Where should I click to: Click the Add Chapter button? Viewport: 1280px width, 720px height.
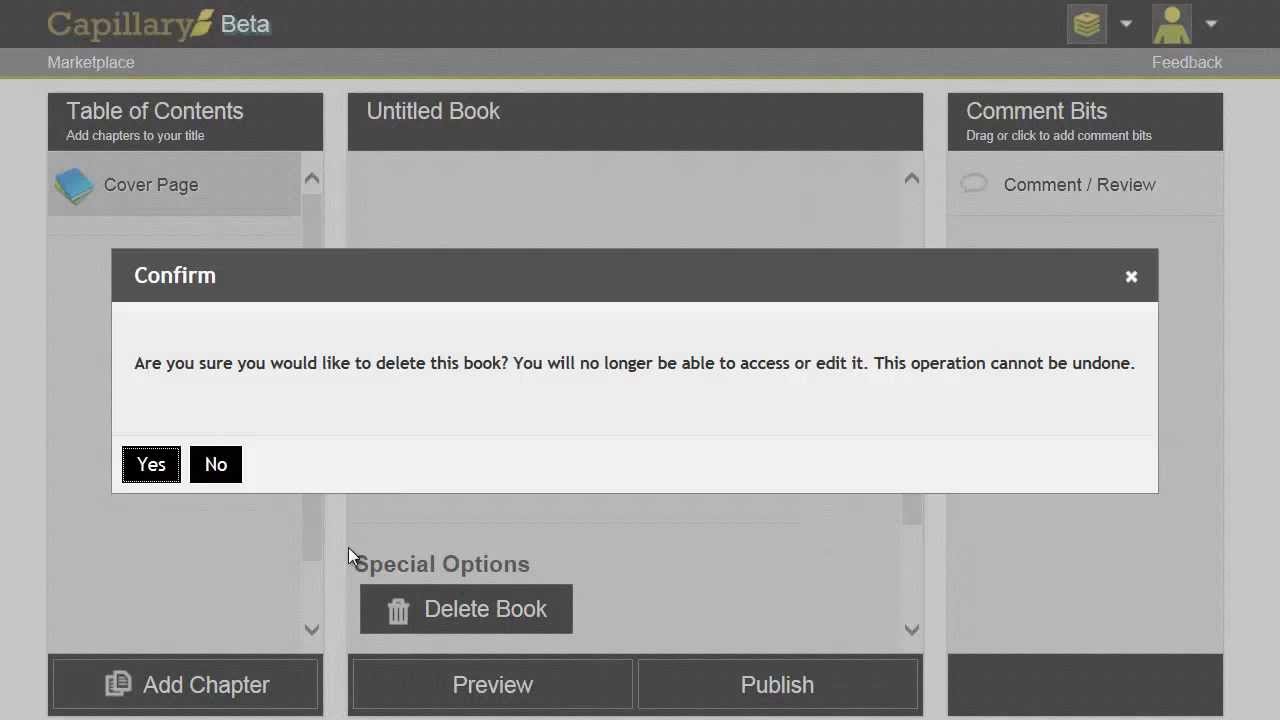click(x=186, y=685)
